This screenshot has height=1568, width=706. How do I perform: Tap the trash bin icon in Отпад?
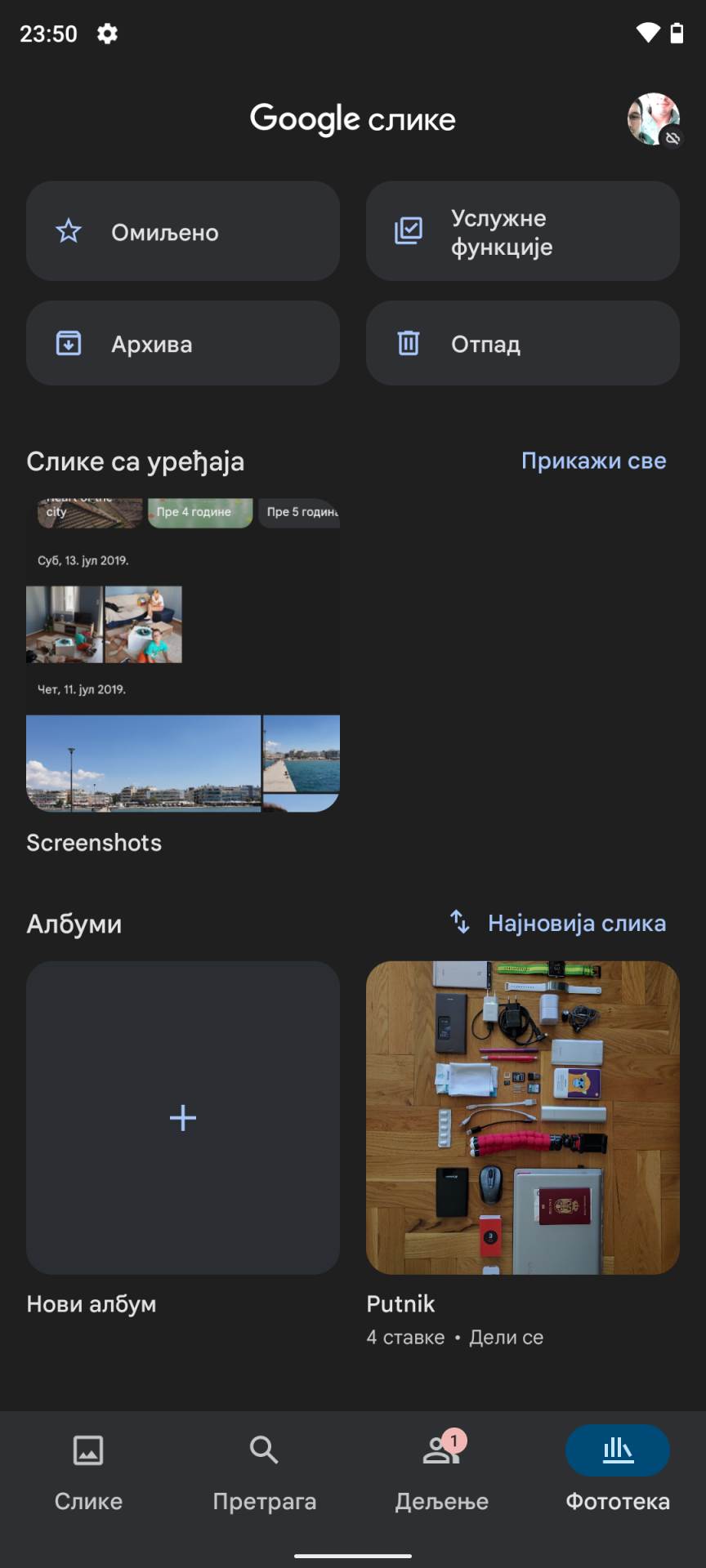point(409,343)
